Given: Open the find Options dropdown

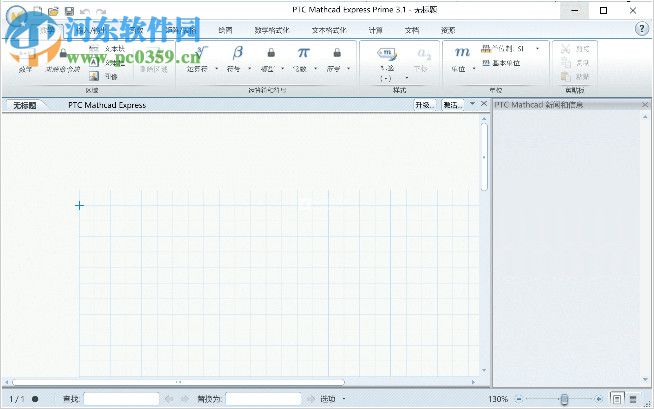Looking at the screenshot, I should click(x=332, y=399).
